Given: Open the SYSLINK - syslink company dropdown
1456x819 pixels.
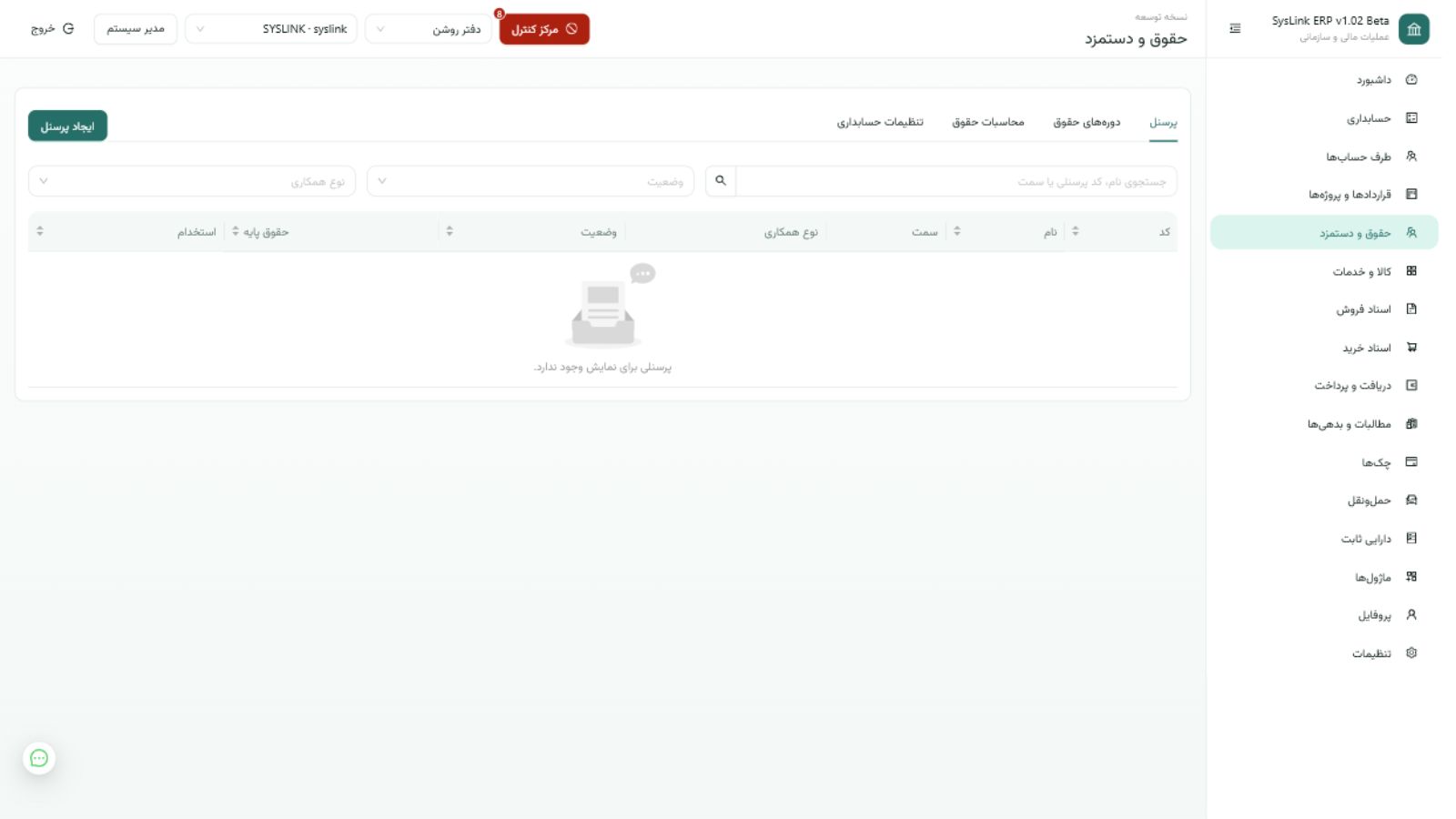Looking at the screenshot, I should (271, 29).
